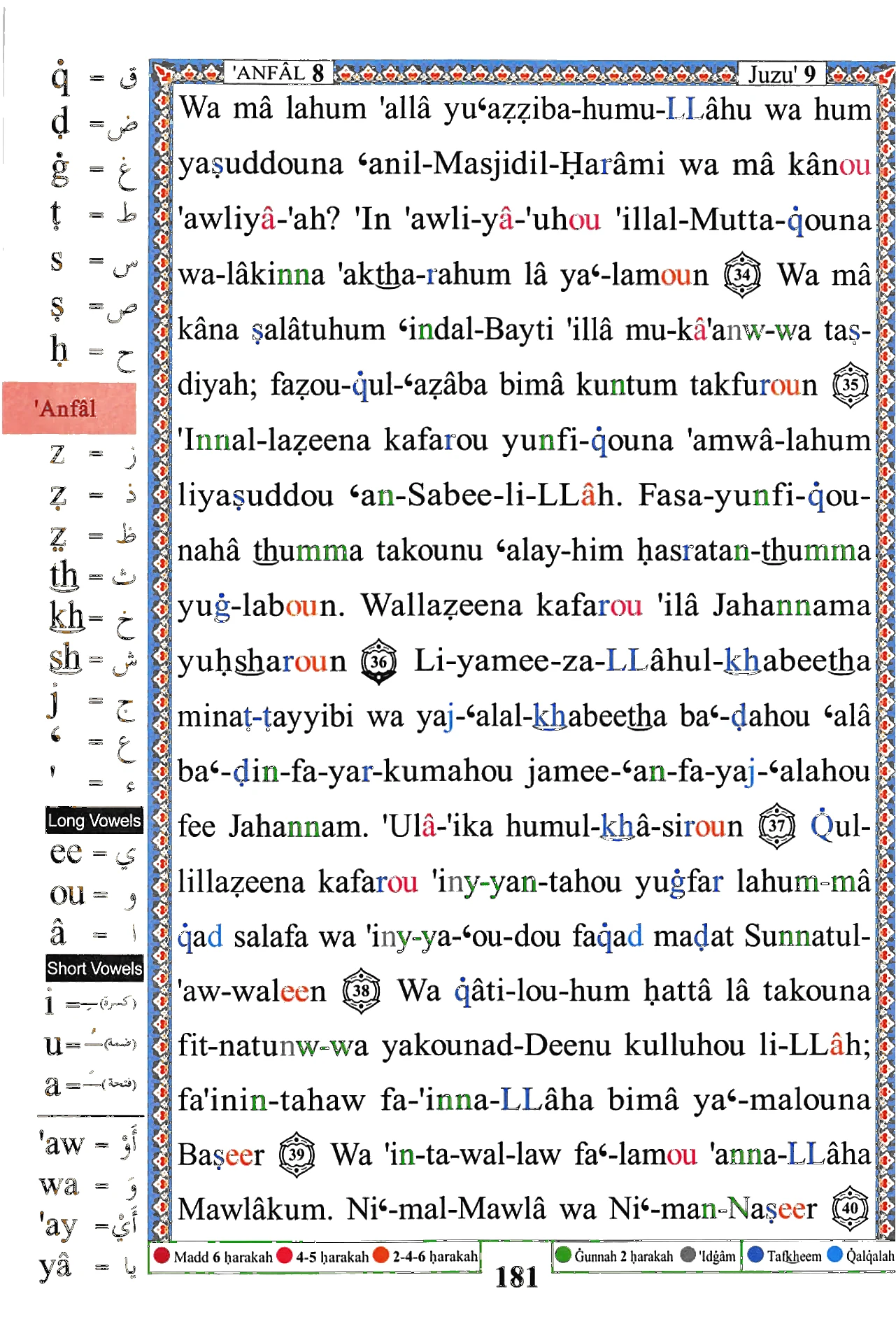Click the Long Vowels heading
The height and width of the screenshot is (1324, 896).
point(94,820)
